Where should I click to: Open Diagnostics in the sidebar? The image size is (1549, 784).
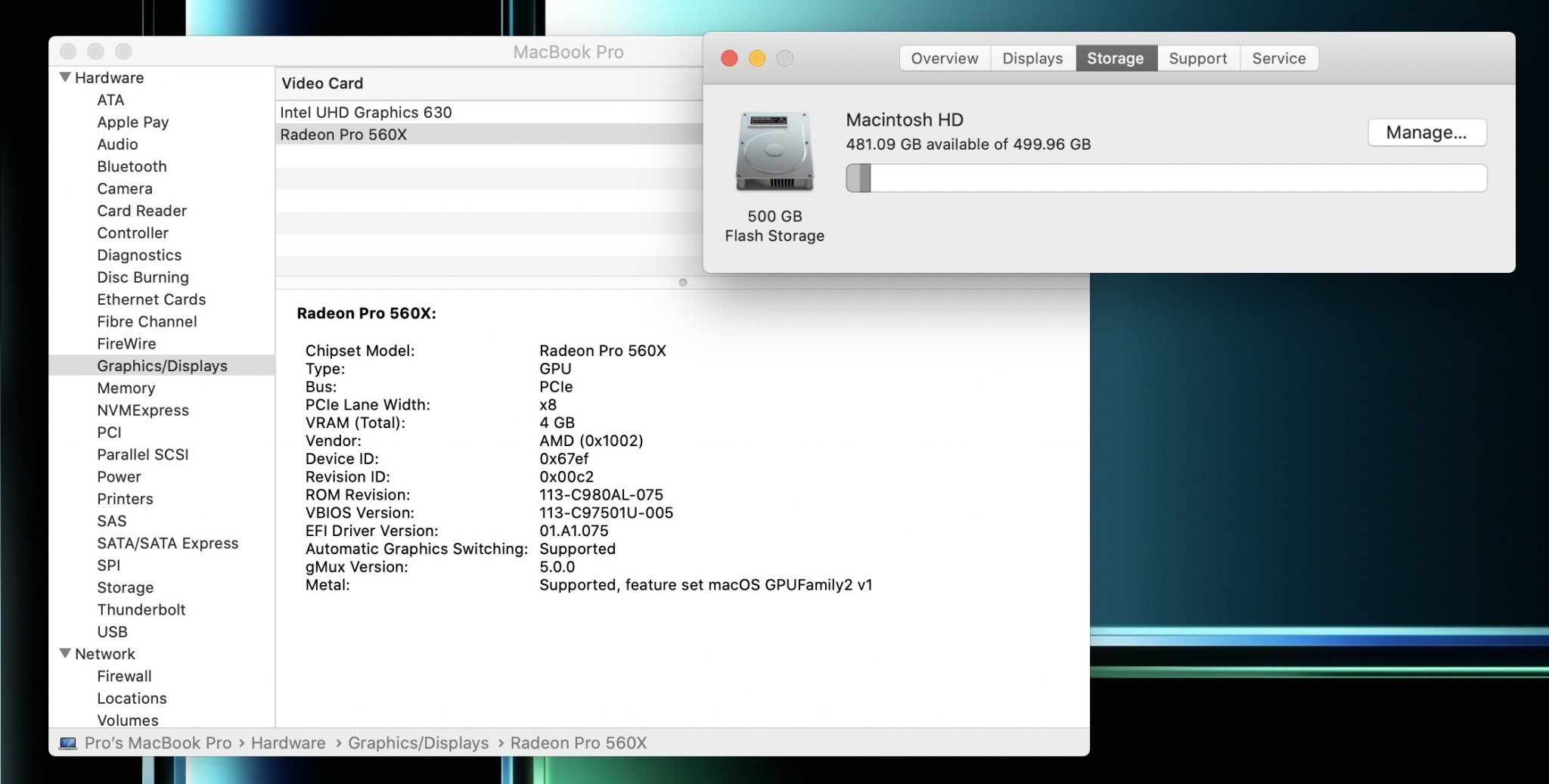click(x=139, y=256)
